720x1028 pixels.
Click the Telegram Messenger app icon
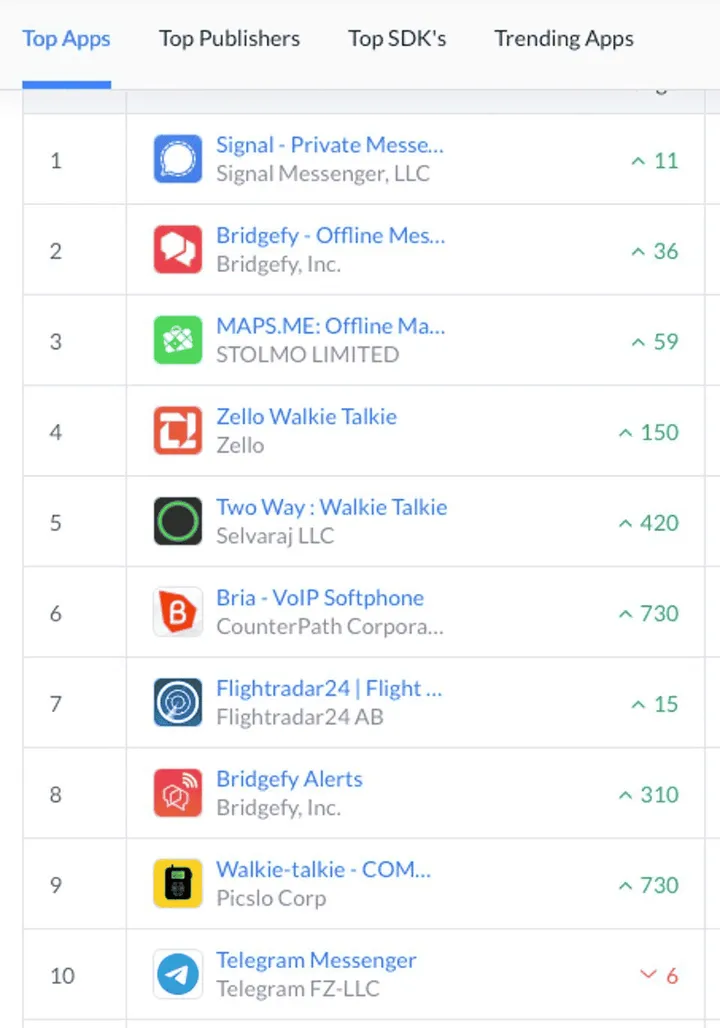(178, 975)
